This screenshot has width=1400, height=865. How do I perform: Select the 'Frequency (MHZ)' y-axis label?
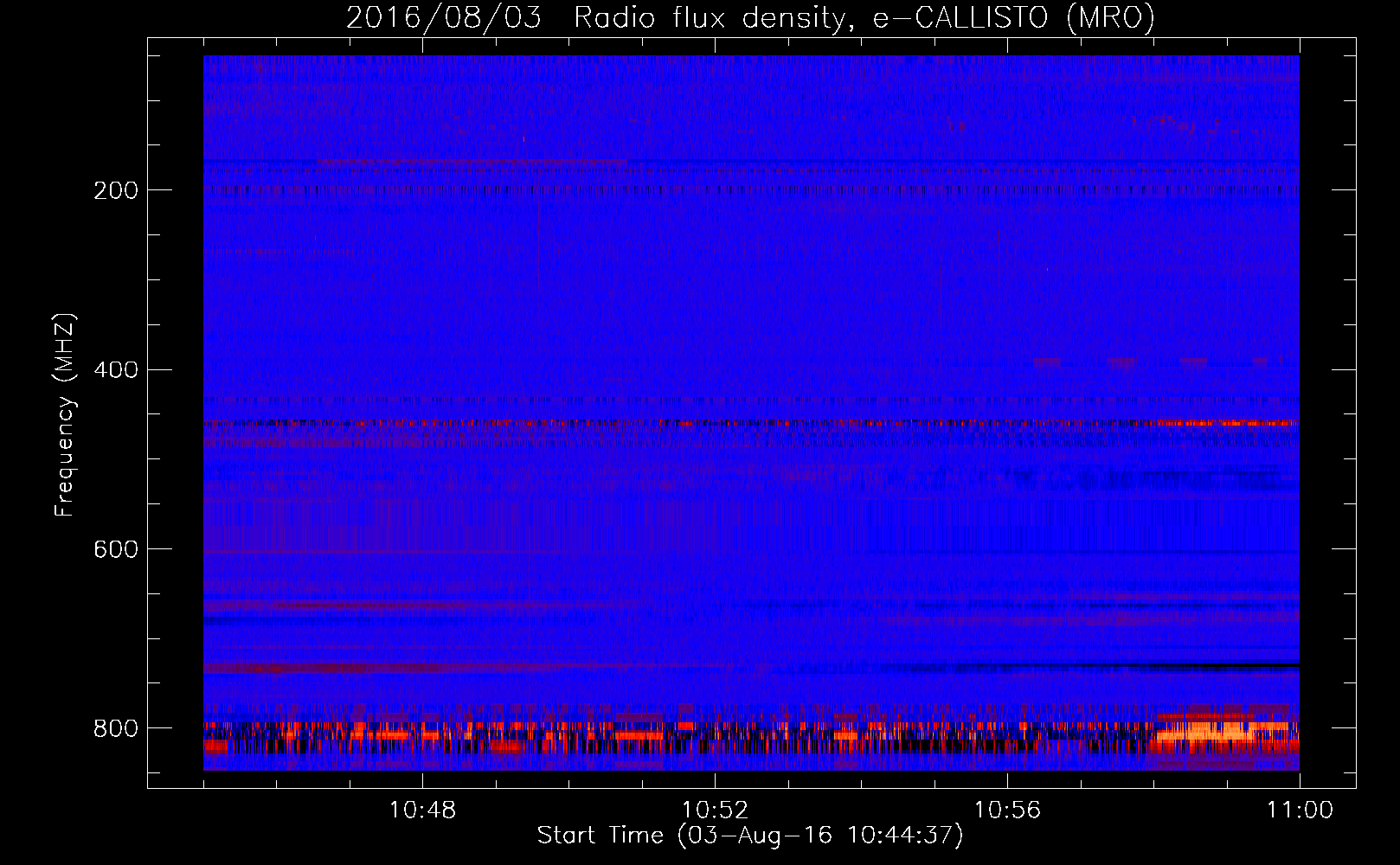tap(64, 414)
